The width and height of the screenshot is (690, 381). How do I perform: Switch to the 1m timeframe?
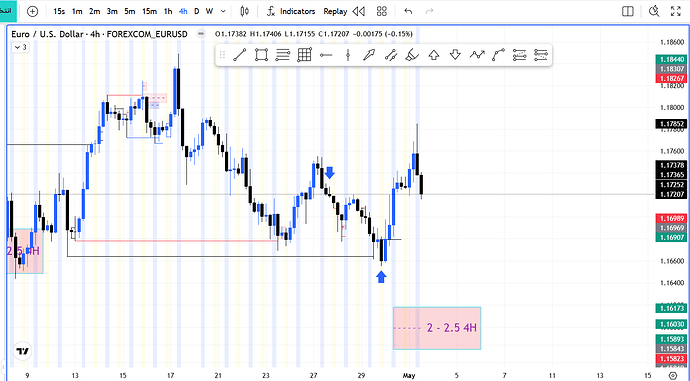point(77,11)
